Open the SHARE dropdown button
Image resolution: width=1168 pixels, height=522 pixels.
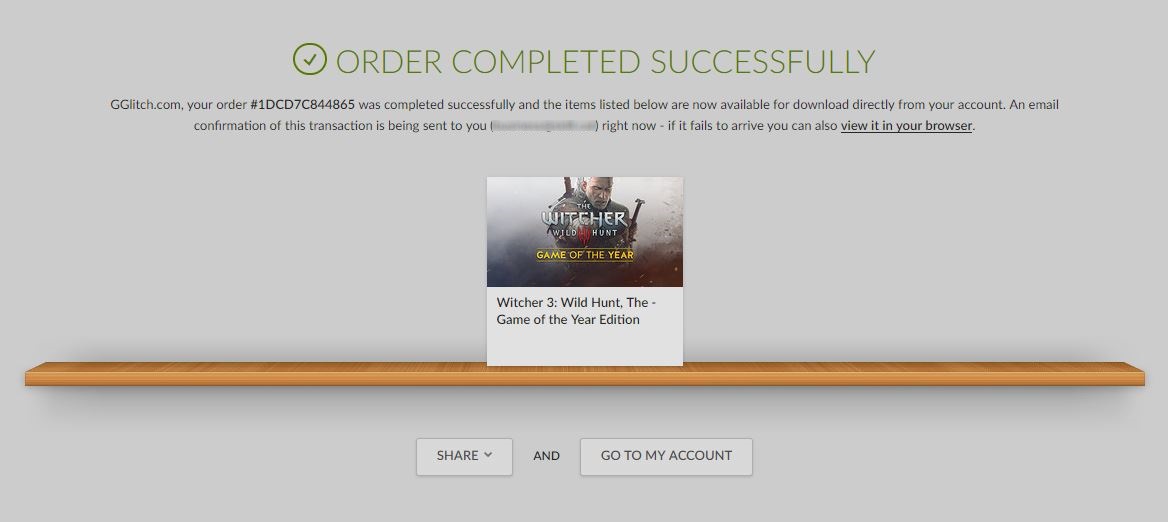(464, 456)
